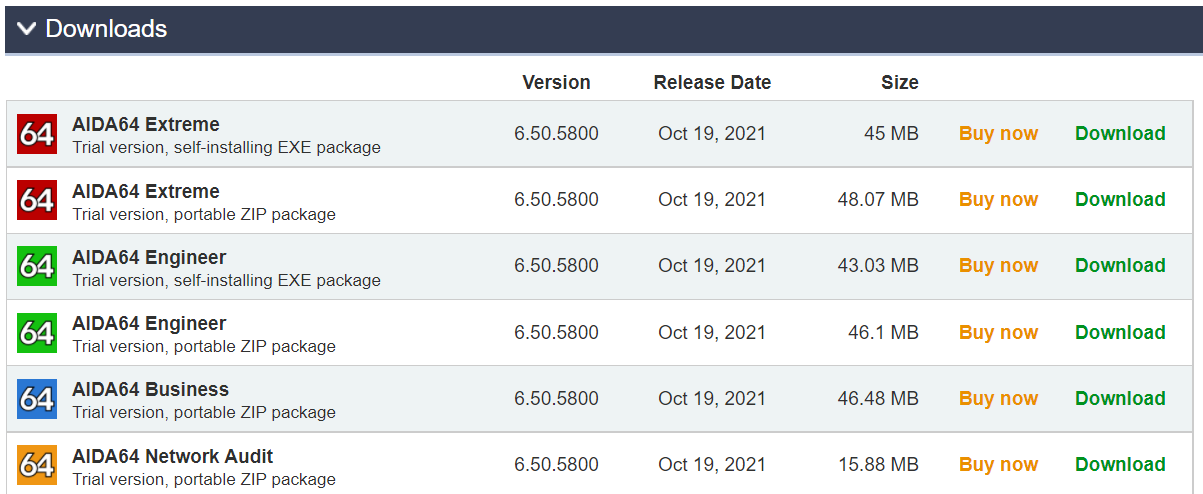1203x494 pixels.
Task: Download AIDA64 Network Audit ZIP package
Action: tap(1120, 464)
